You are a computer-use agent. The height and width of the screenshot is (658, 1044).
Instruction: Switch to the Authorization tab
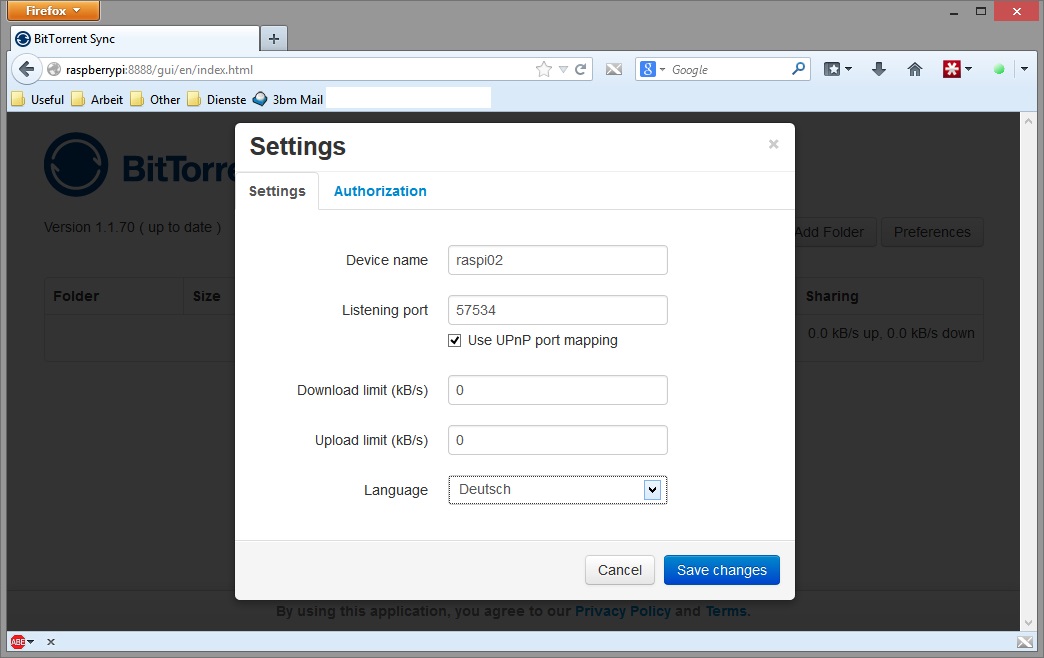380,191
